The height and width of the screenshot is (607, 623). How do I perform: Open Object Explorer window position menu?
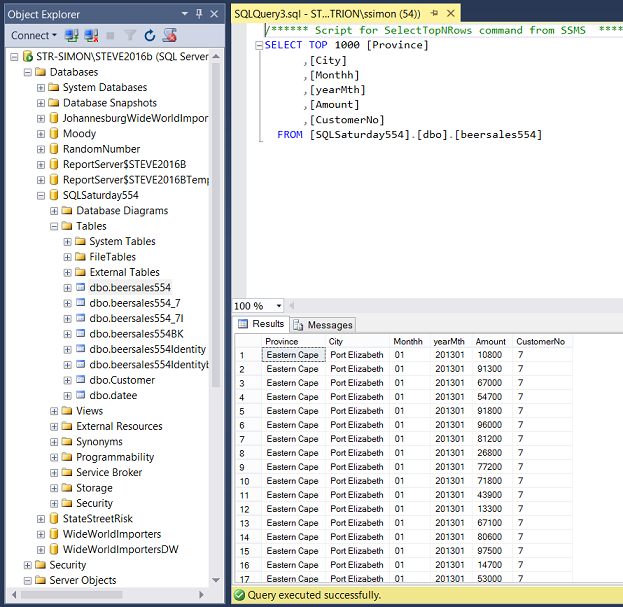coord(184,14)
